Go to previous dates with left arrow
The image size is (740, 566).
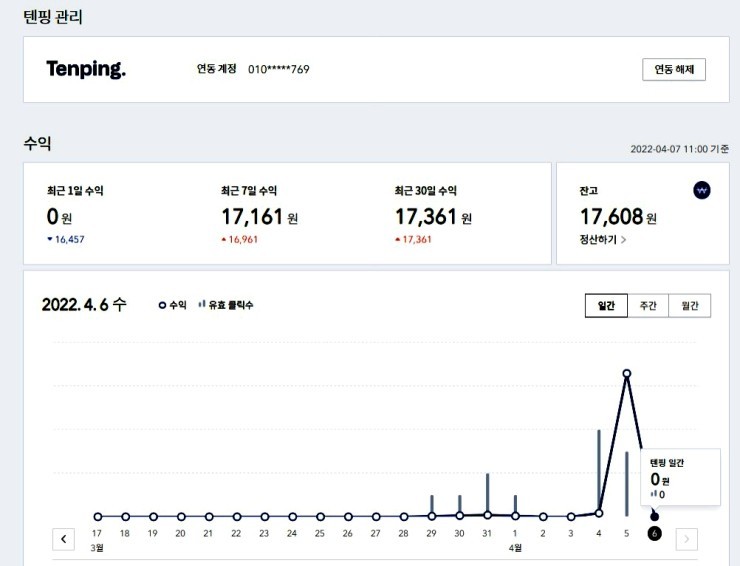pos(63,539)
